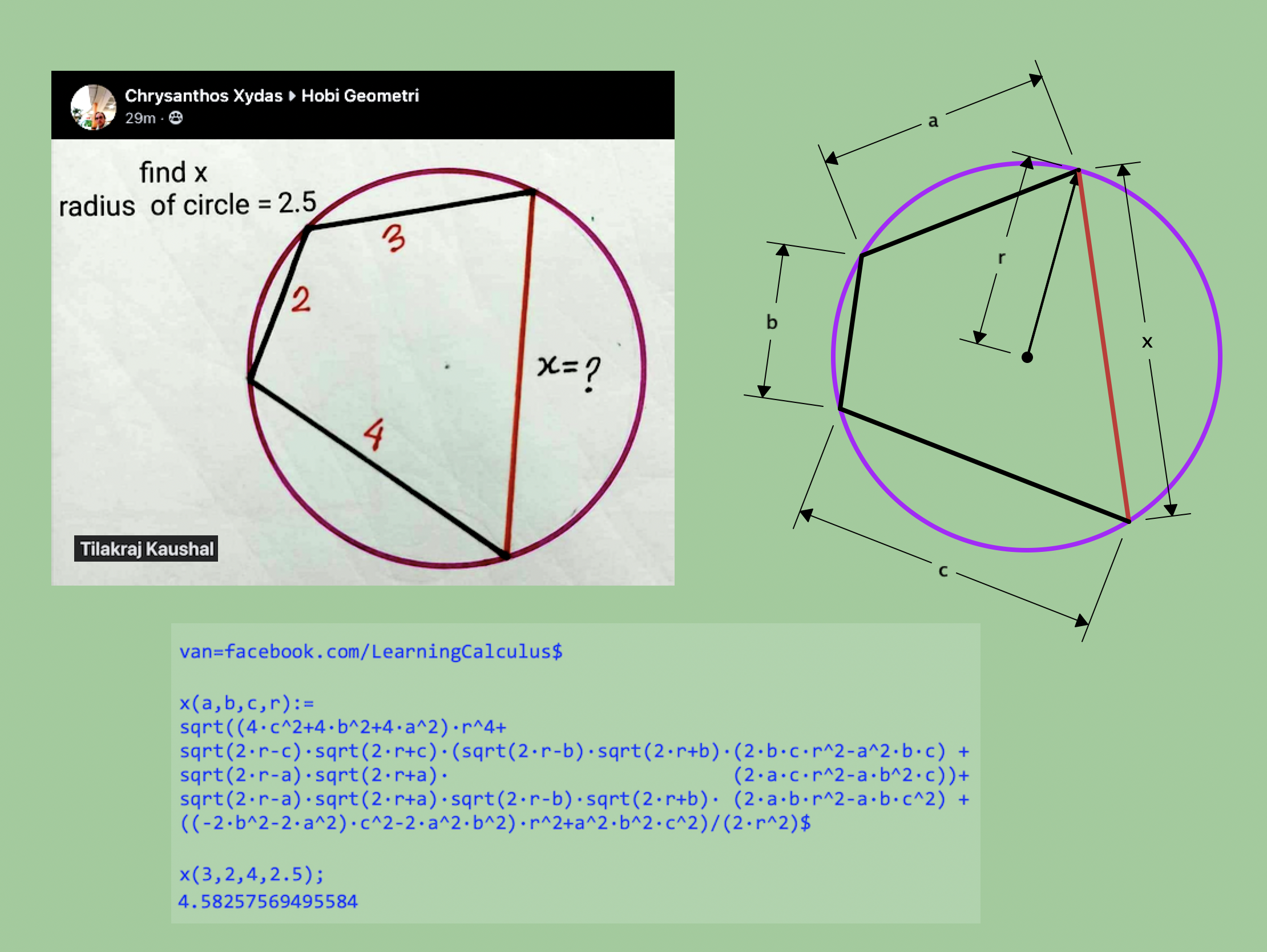Screen dimensions: 1267x952
Task: Click the red '2' side label
Action: point(301,300)
